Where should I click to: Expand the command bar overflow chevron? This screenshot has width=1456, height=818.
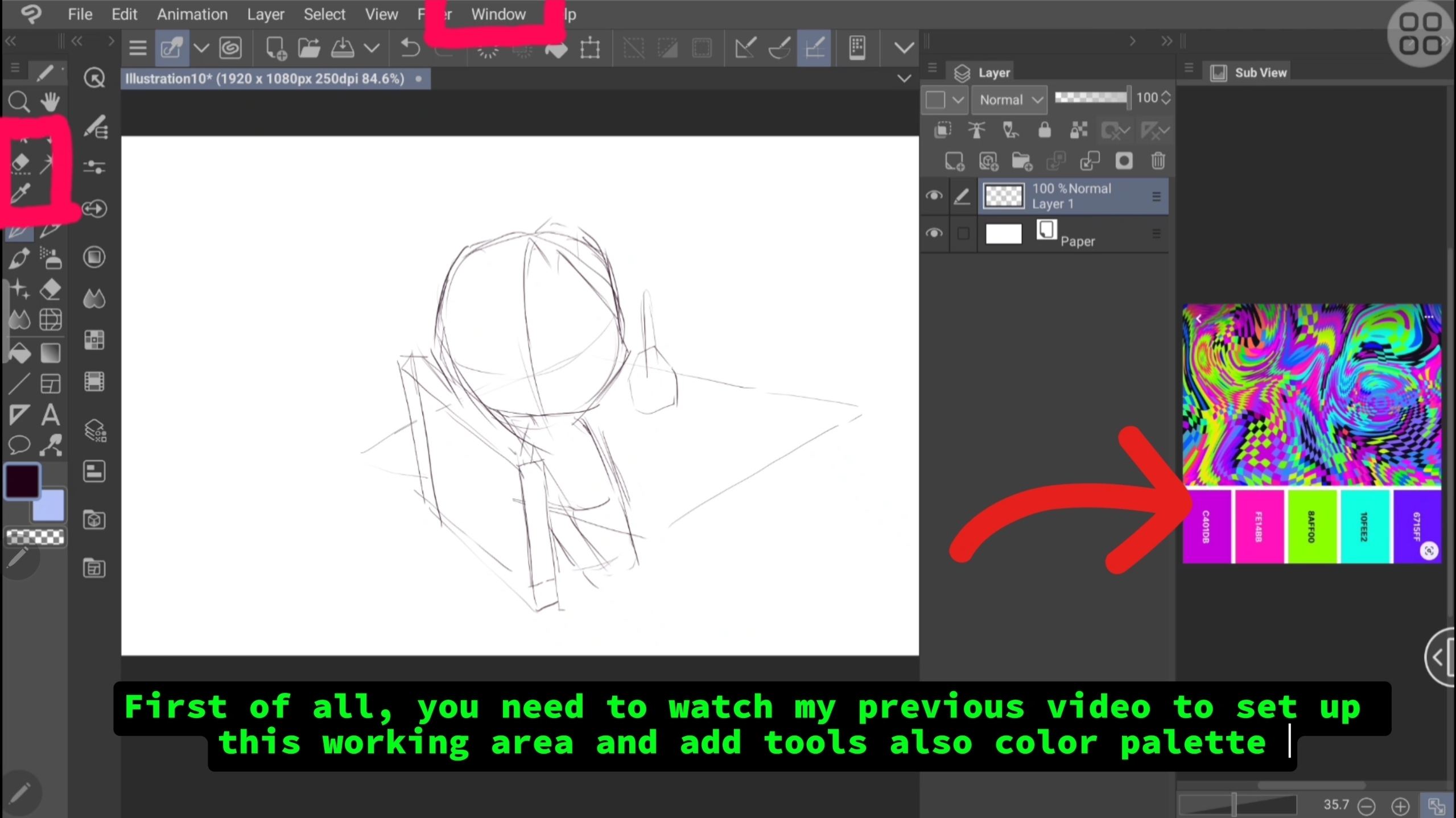click(x=904, y=48)
